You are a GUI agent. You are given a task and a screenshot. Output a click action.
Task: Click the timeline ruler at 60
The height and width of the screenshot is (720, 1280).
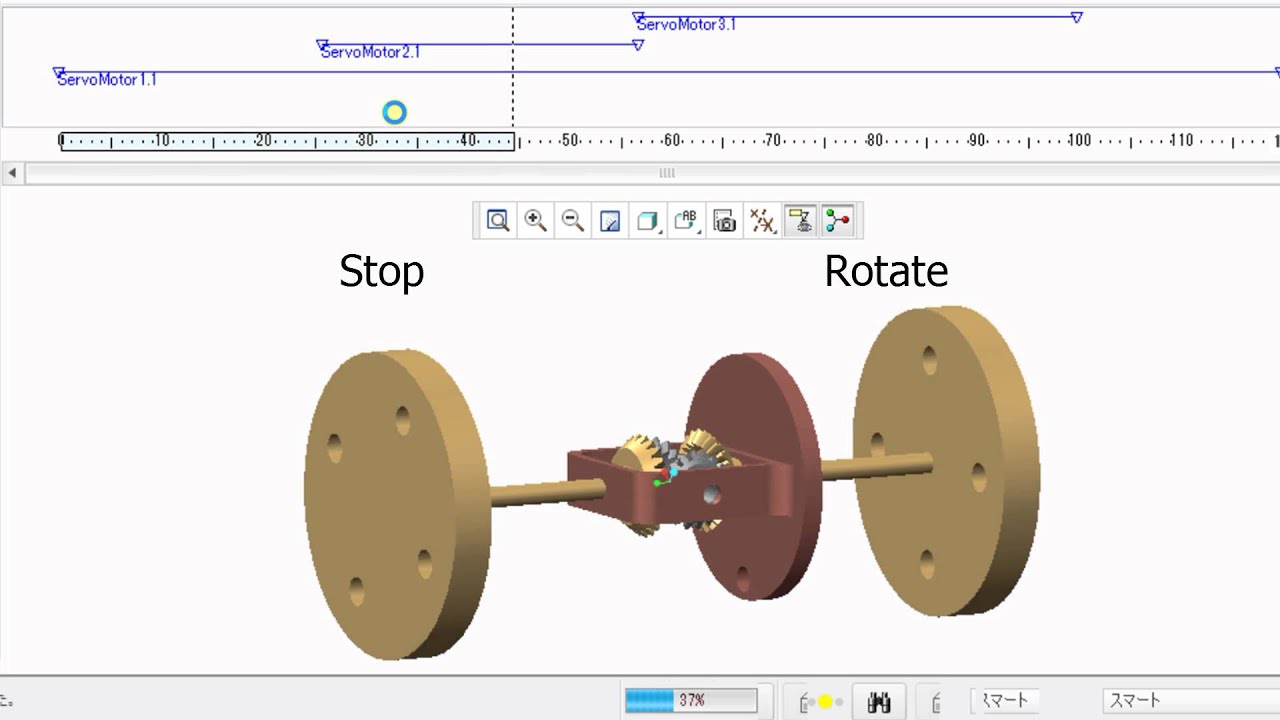(672, 141)
